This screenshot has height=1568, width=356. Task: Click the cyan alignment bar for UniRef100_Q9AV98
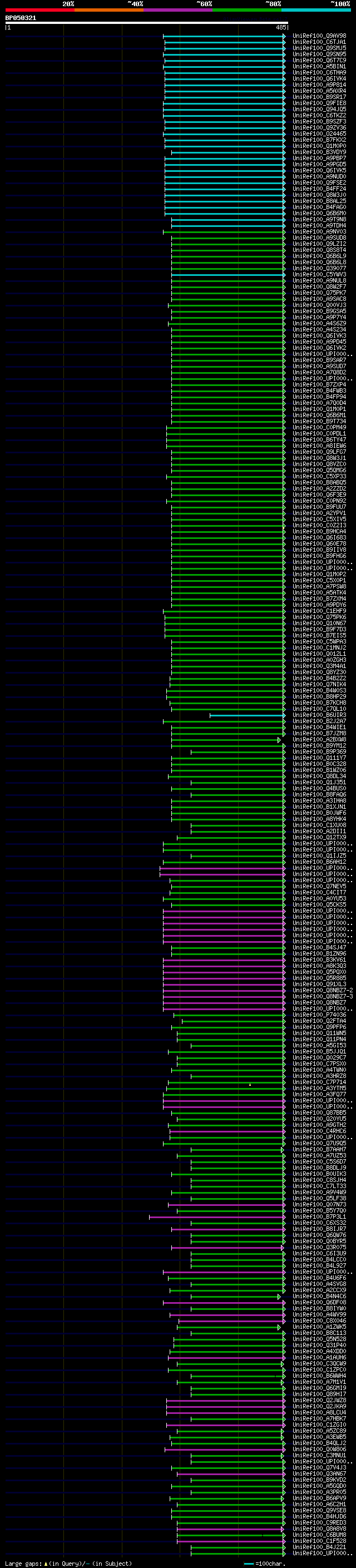click(x=224, y=36)
